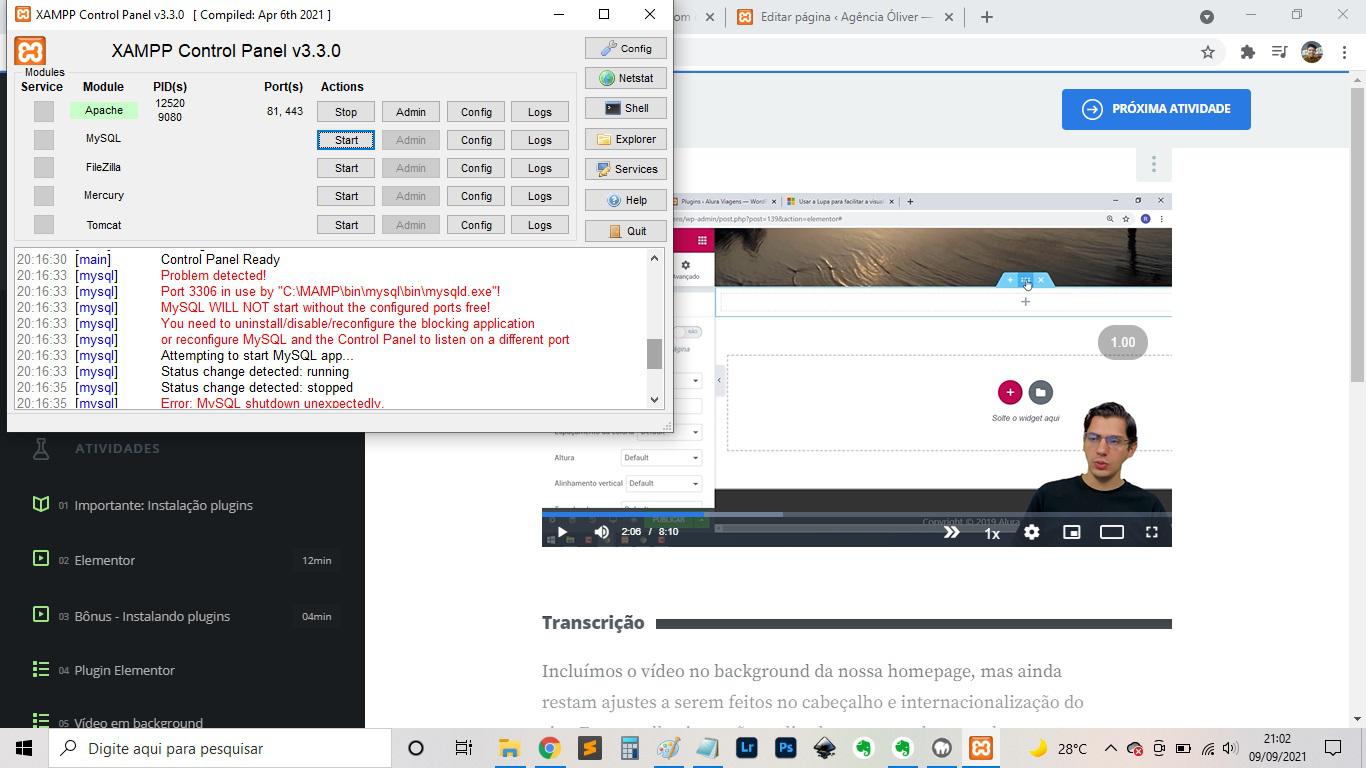Show hidden system tray icons
This screenshot has height=768, width=1366.
1111,748
